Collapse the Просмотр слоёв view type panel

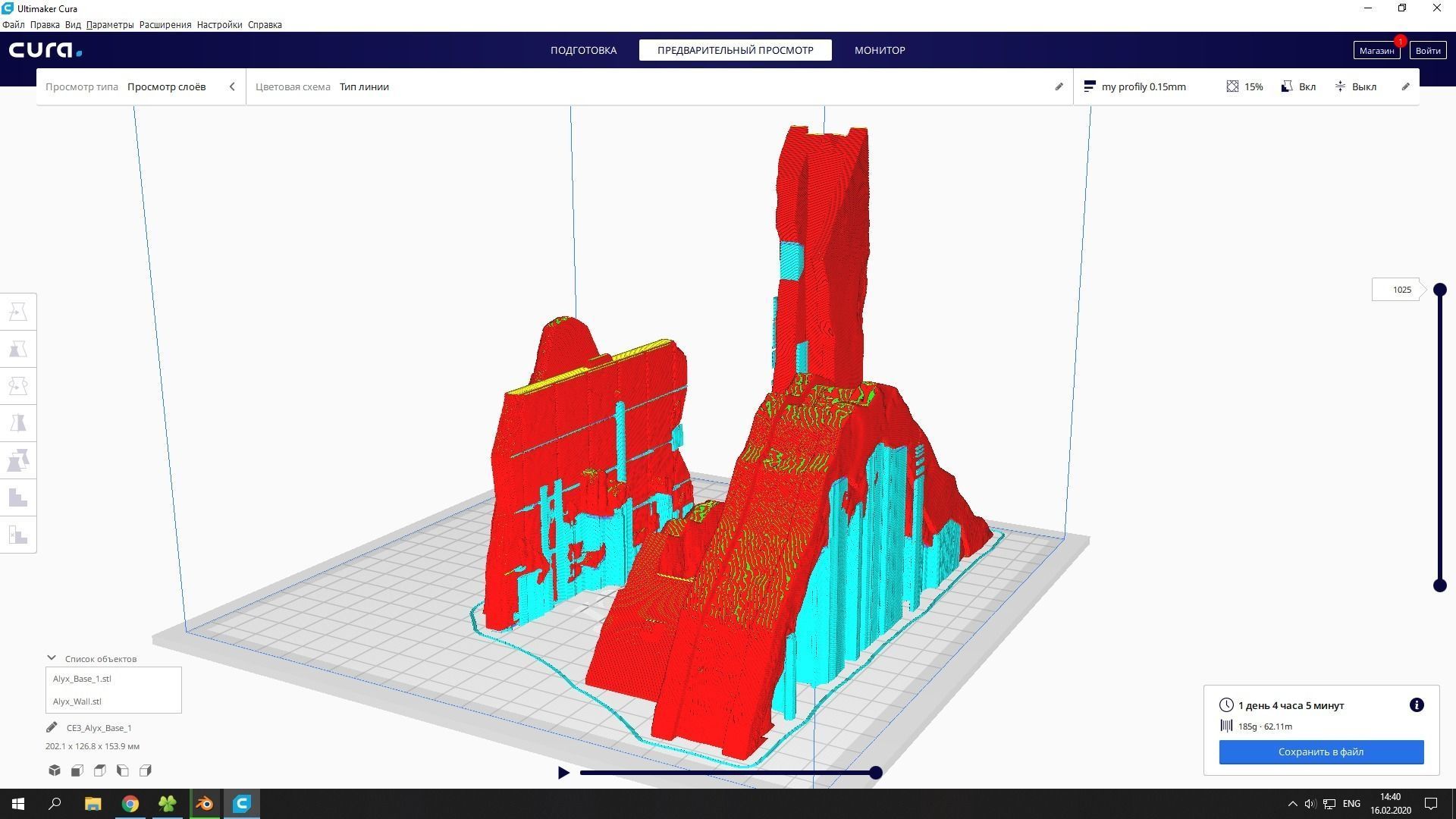(232, 86)
